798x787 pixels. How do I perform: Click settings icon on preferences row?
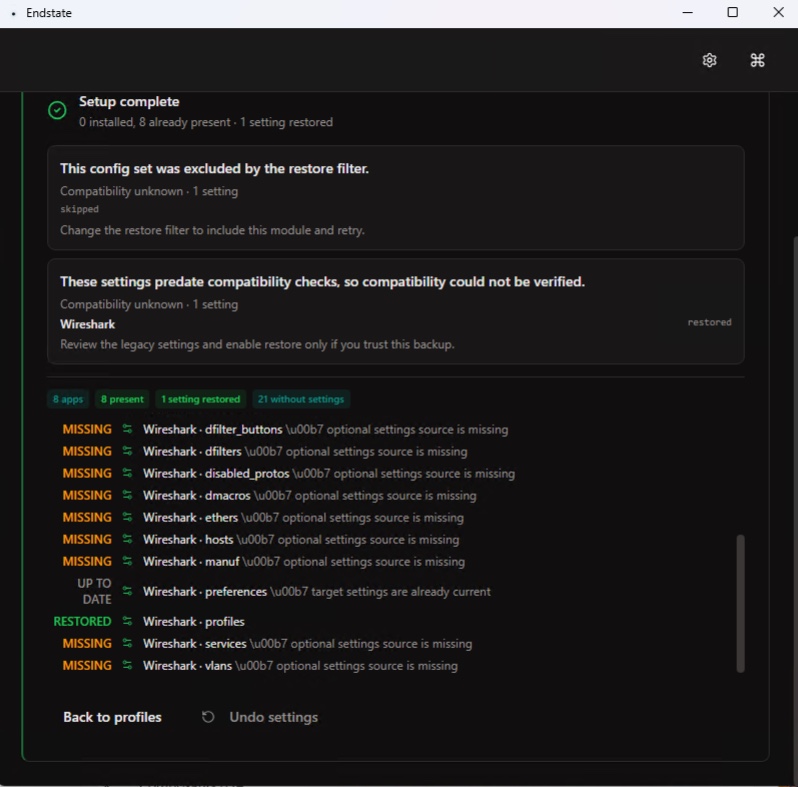click(x=127, y=591)
